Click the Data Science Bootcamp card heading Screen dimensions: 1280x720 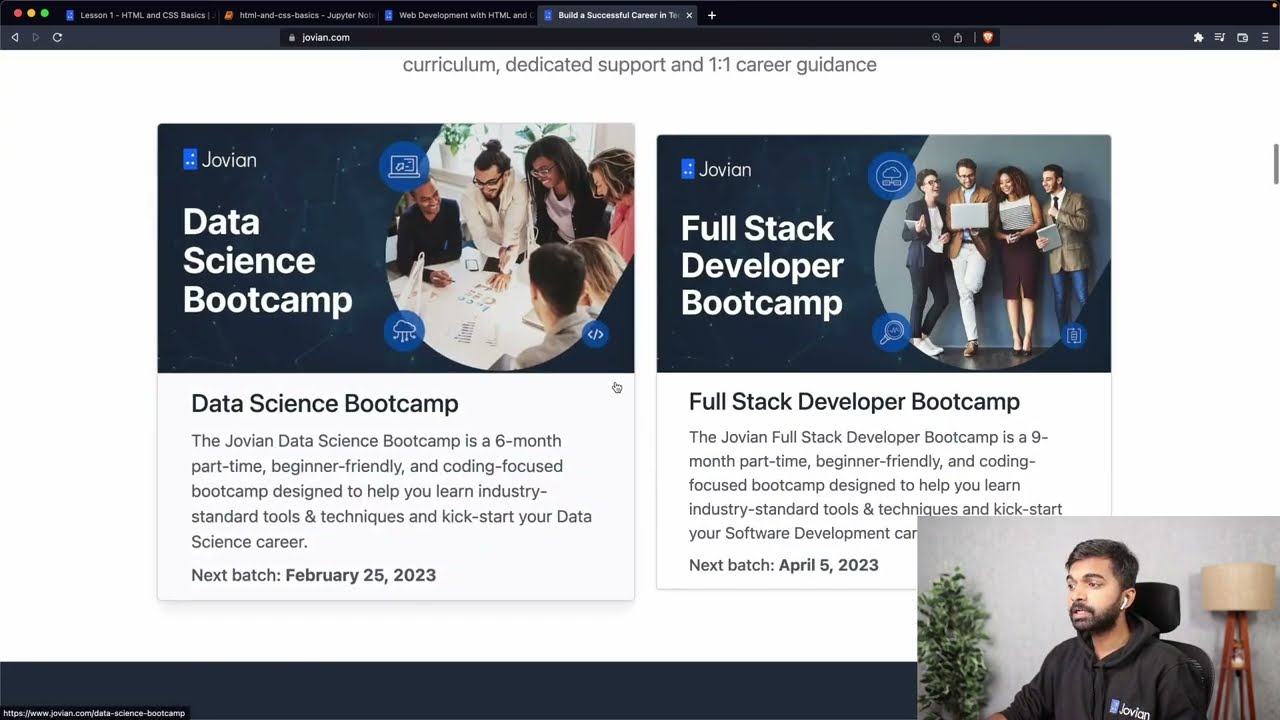click(325, 403)
